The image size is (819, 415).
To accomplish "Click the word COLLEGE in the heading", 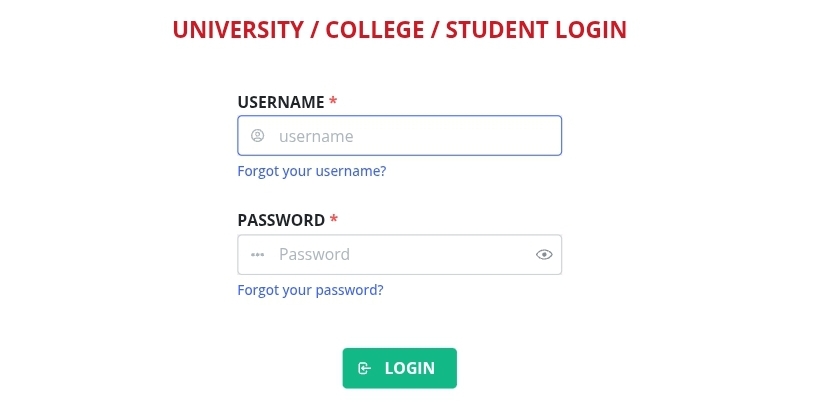I will point(374,30).
